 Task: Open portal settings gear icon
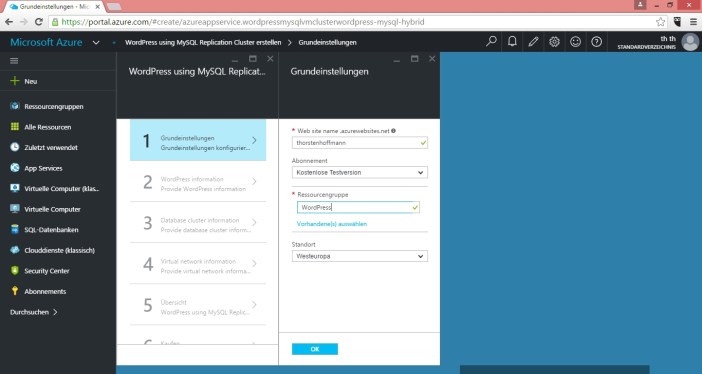pos(554,42)
